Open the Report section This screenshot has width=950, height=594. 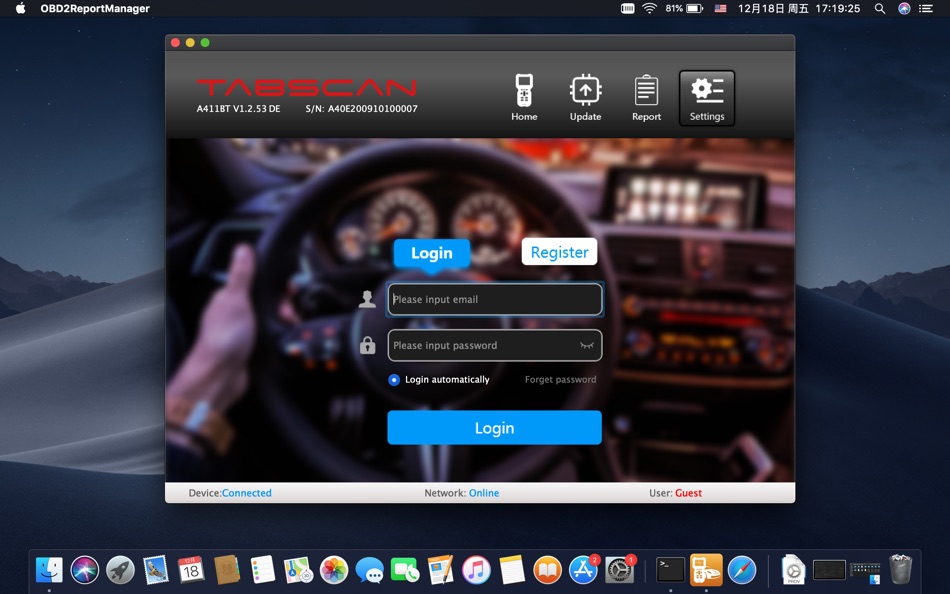(646, 98)
